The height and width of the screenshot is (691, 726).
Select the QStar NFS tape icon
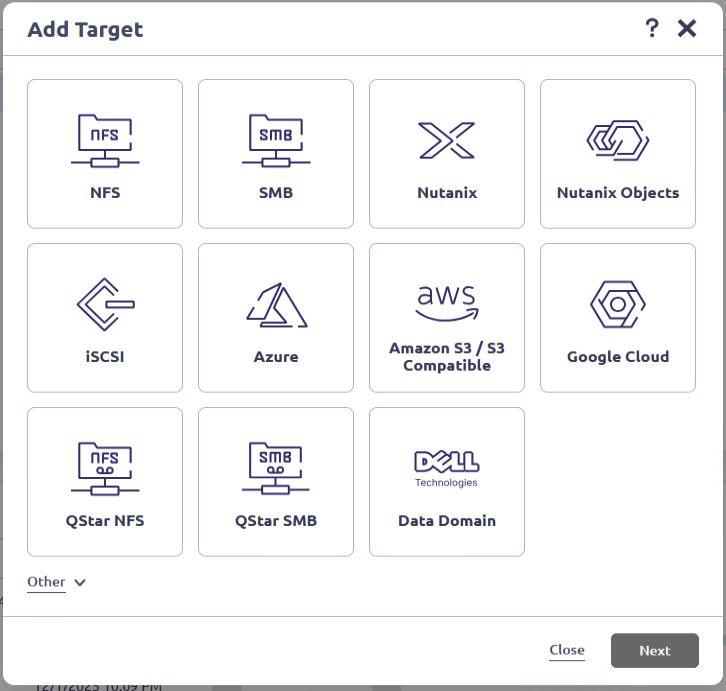pyautogui.click(x=105, y=468)
